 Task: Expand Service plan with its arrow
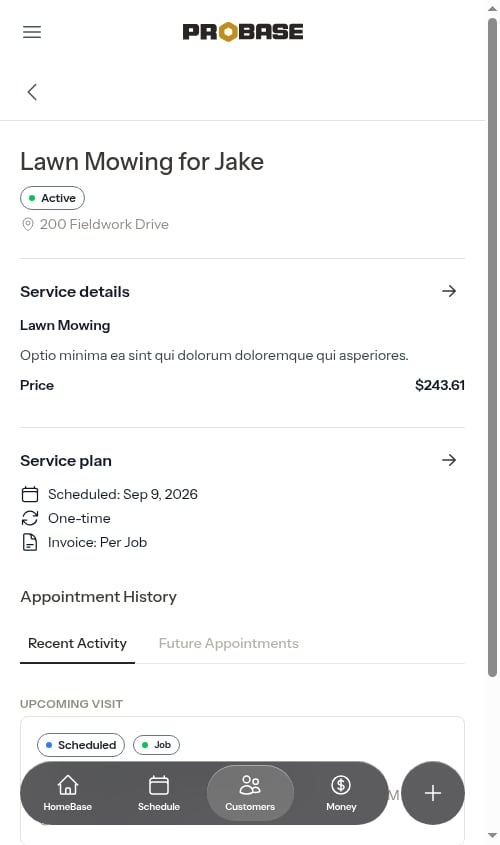click(449, 460)
